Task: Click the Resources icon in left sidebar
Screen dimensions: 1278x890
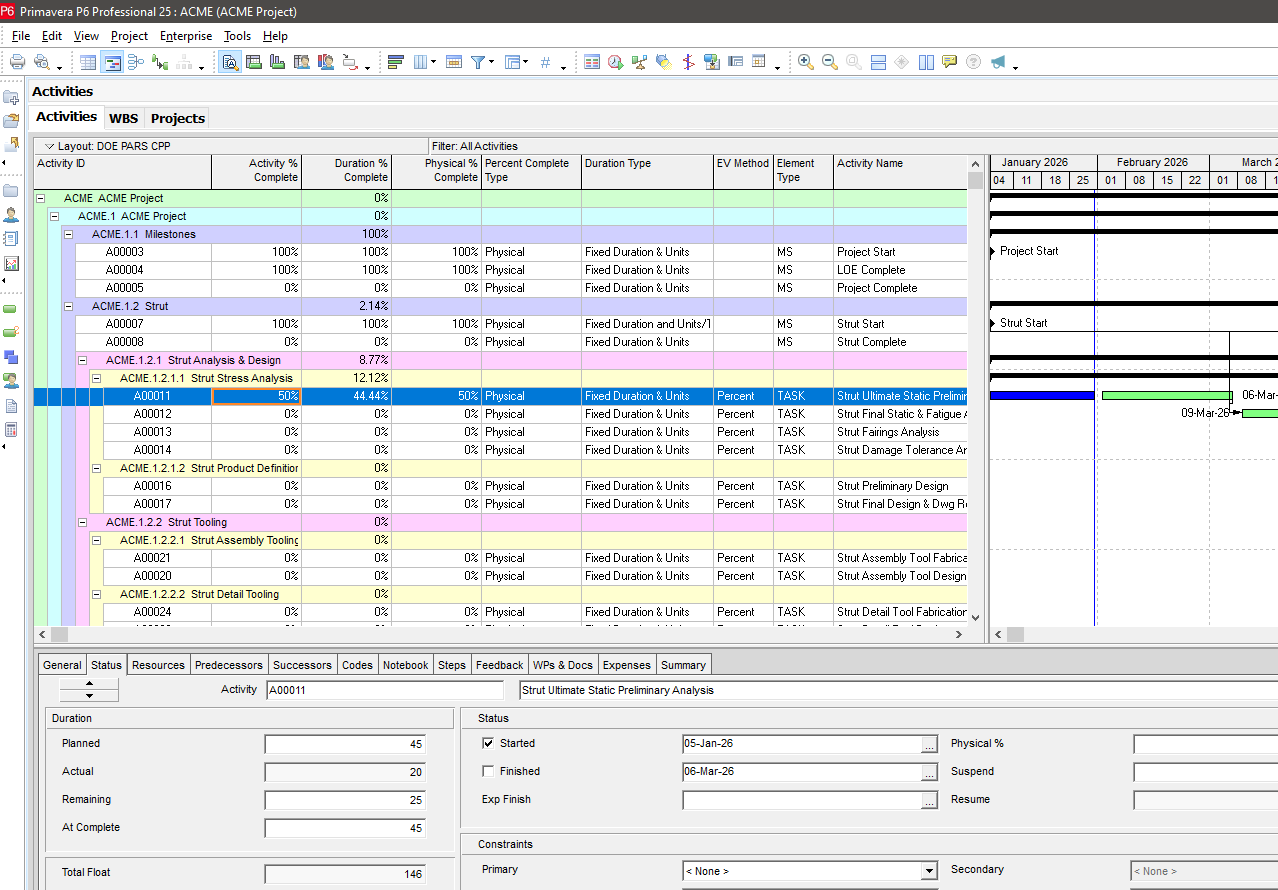Action: (11, 215)
